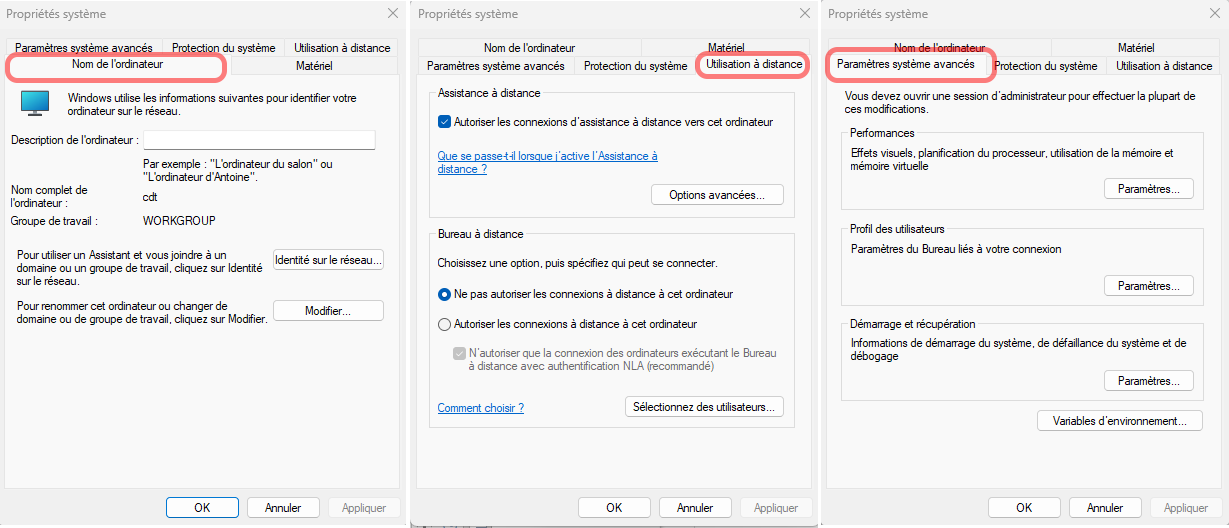The image size is (1229, 528).
Task: Click Annuler in the left window
Action: [x=283, y=508]
